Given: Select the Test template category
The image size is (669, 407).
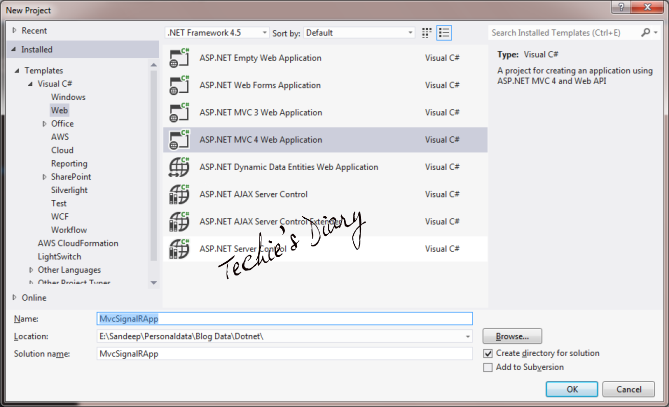Looking at the screenshot, I should (59, 204).
